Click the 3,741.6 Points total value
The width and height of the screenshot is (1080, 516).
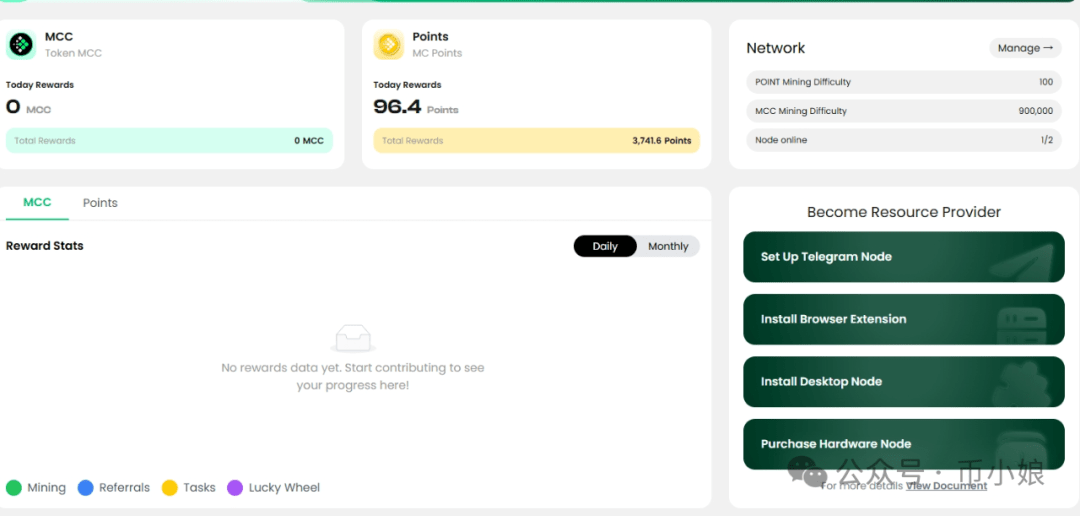pyautogui.click(x=662, y=141)
